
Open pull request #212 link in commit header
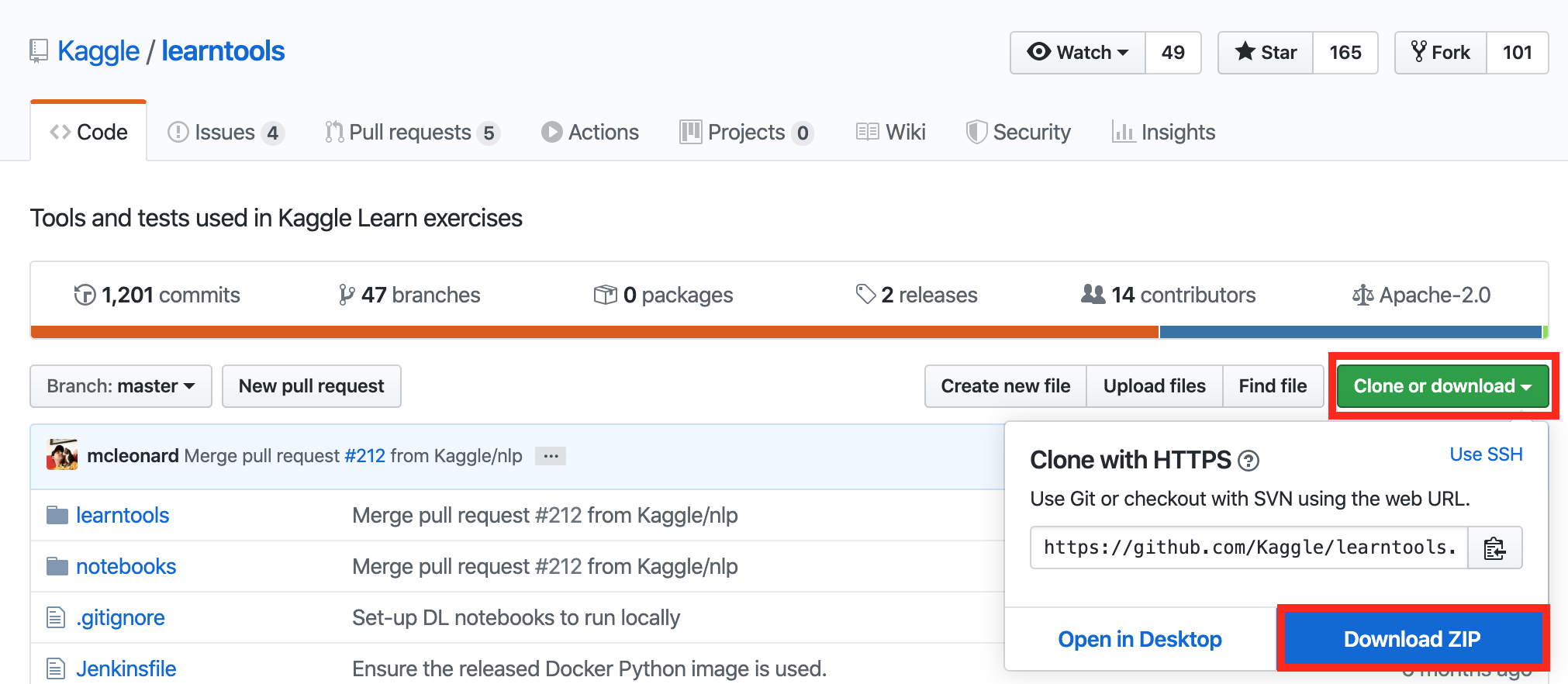[364, 456]
